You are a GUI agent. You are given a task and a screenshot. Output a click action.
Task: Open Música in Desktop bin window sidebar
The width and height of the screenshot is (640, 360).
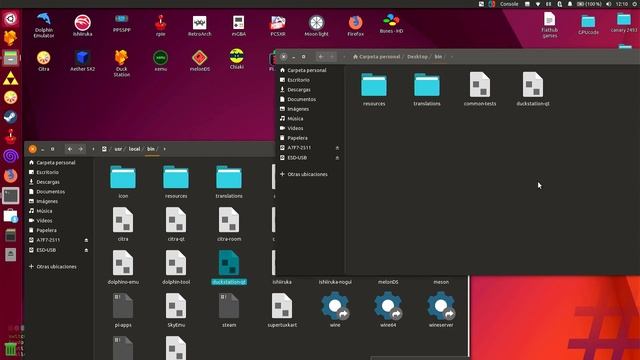click(x=295, y=118)
